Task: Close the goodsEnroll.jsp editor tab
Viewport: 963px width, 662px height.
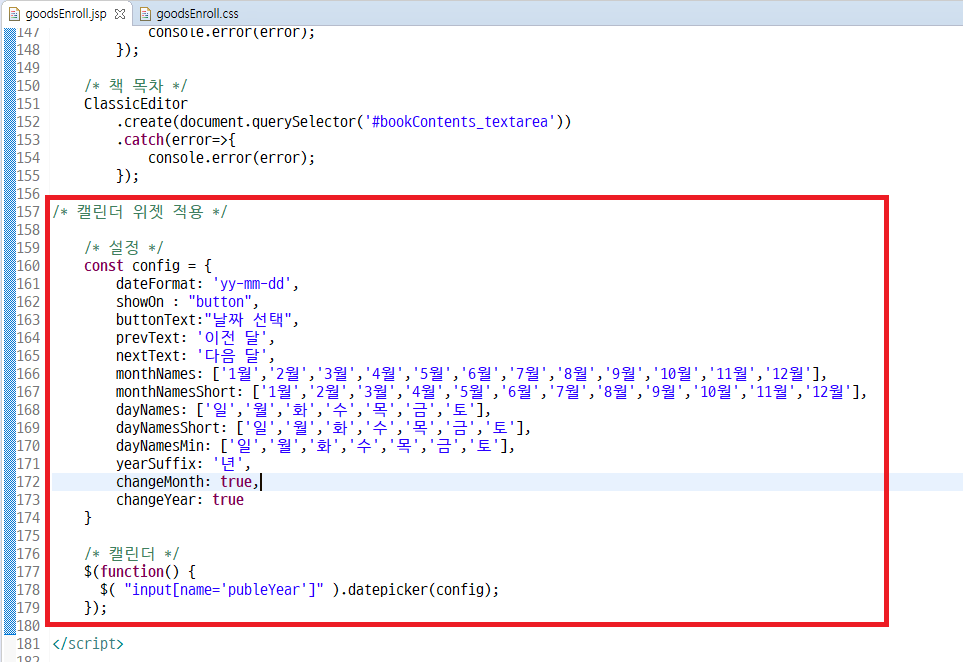Action: 120,13
